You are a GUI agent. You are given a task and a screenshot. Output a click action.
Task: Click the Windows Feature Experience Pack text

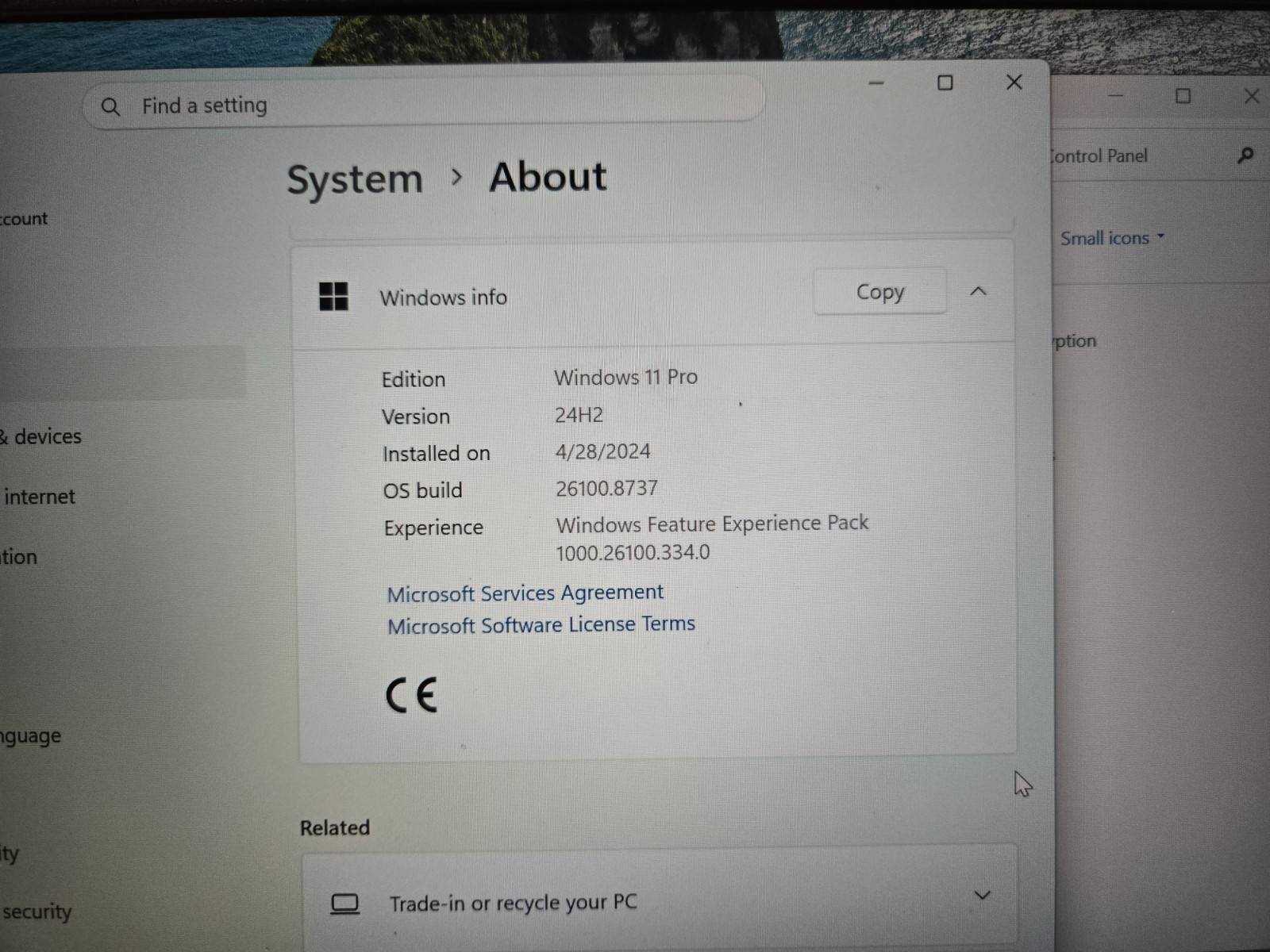point(712,524)
